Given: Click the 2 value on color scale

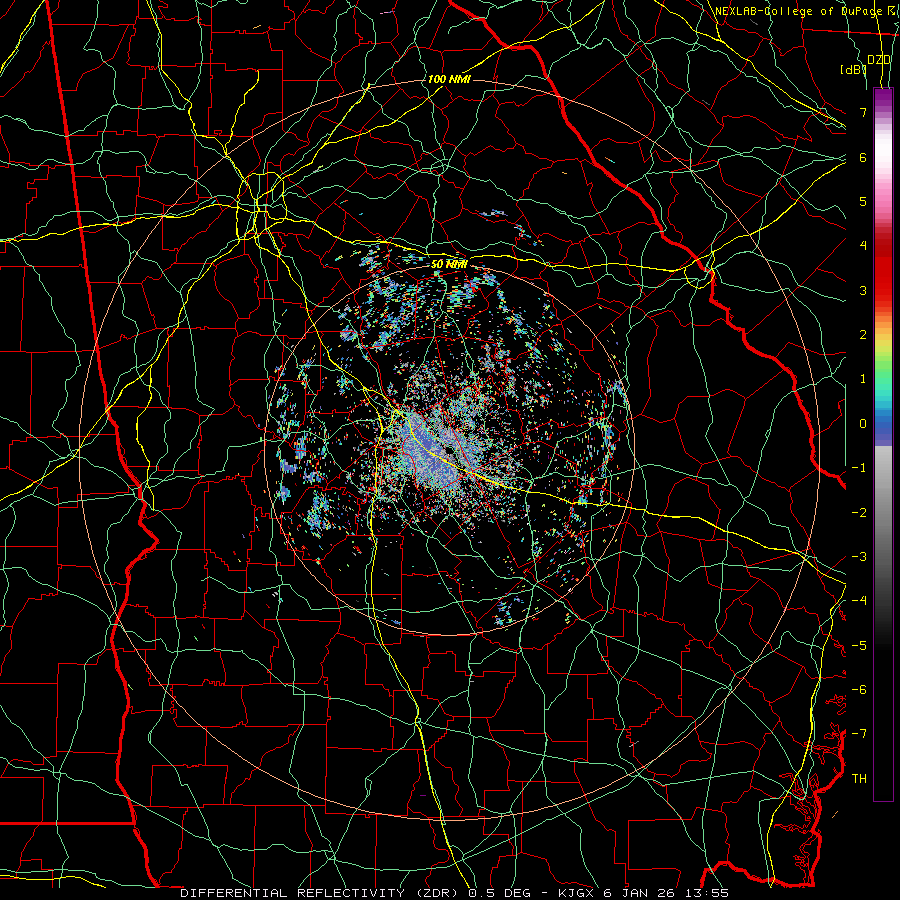Looking at the screenshot, I should tap(863, 335).
